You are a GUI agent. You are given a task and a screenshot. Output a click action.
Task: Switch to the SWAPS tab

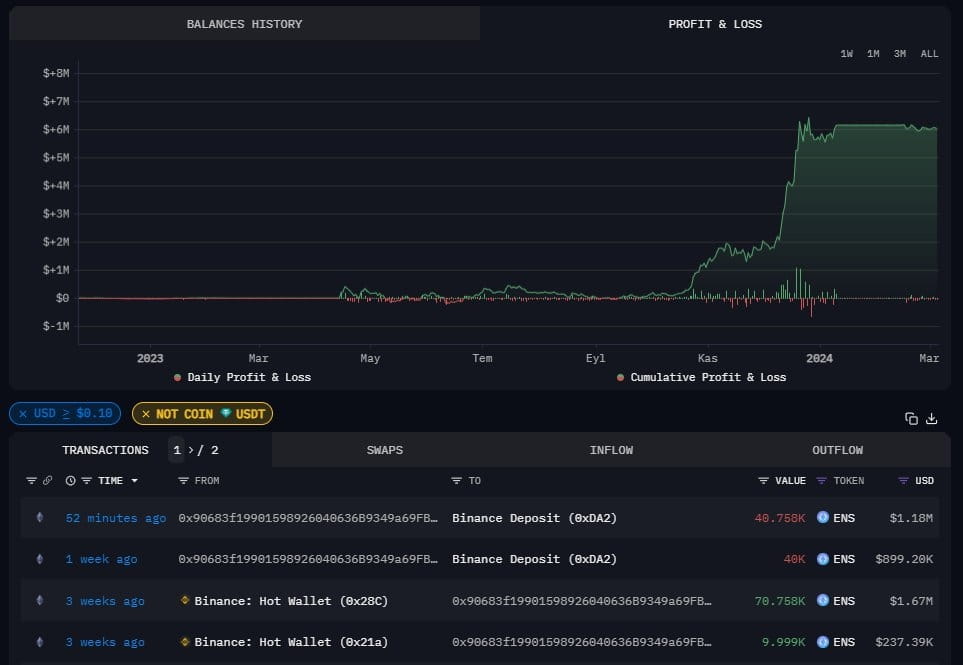pyautogui.click(x=385, y=450)
